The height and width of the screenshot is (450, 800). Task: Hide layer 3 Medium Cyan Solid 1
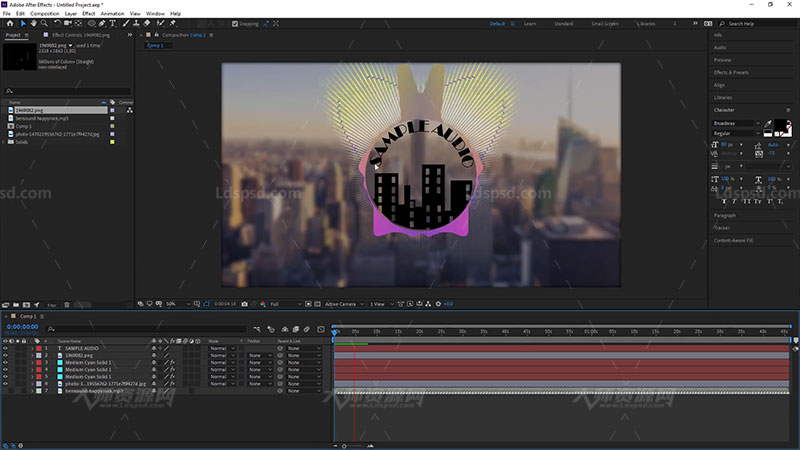(x=6, y=362)
